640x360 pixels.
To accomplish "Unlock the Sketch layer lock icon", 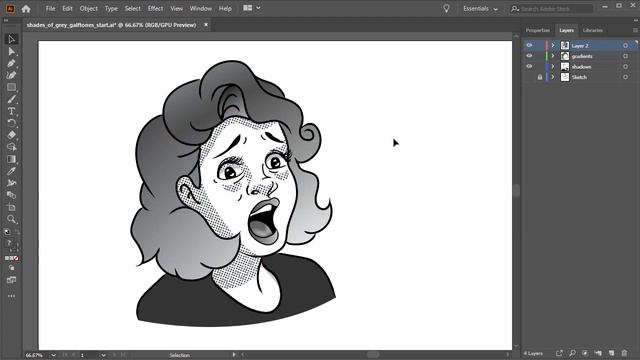I will (x=540, y=77).
